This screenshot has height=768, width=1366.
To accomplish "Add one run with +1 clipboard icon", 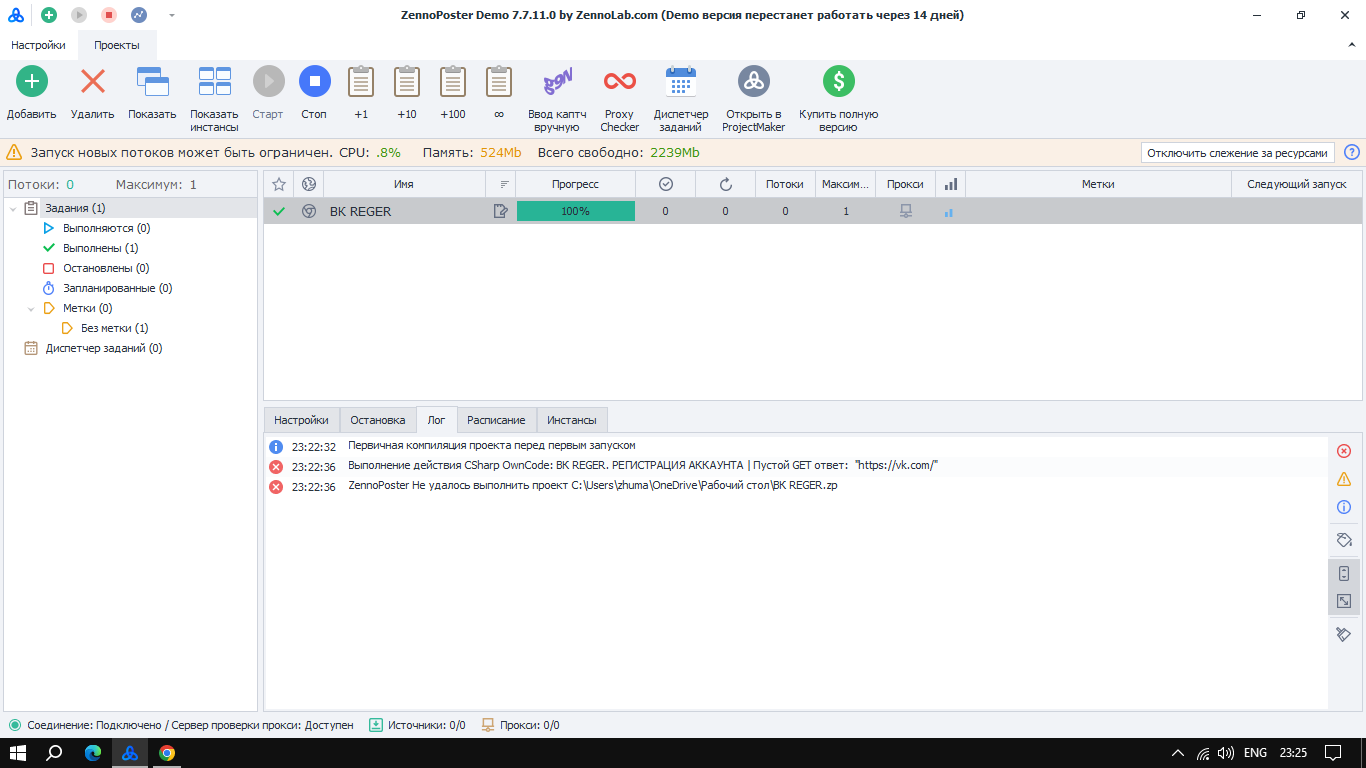I will pos(361,81).
